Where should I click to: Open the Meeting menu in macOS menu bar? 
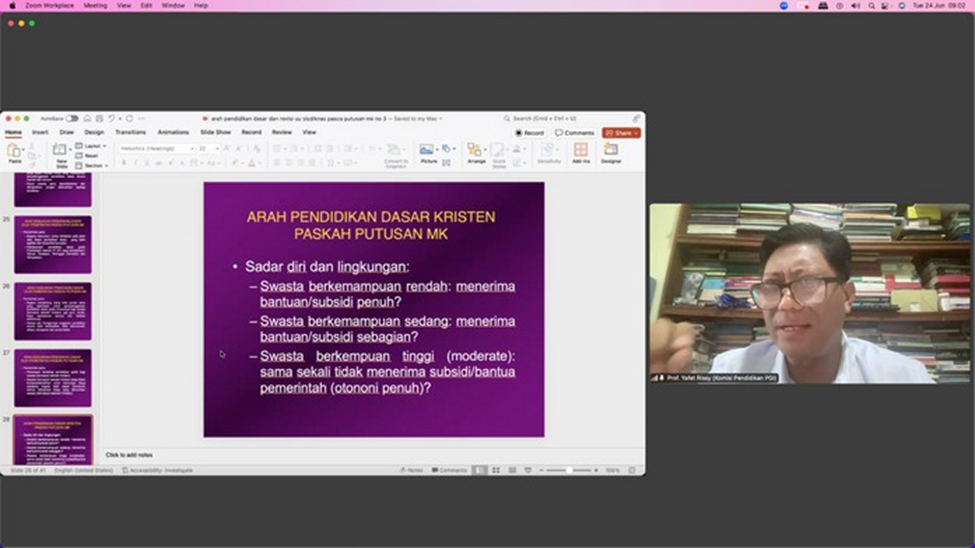[x=95, y=6]
